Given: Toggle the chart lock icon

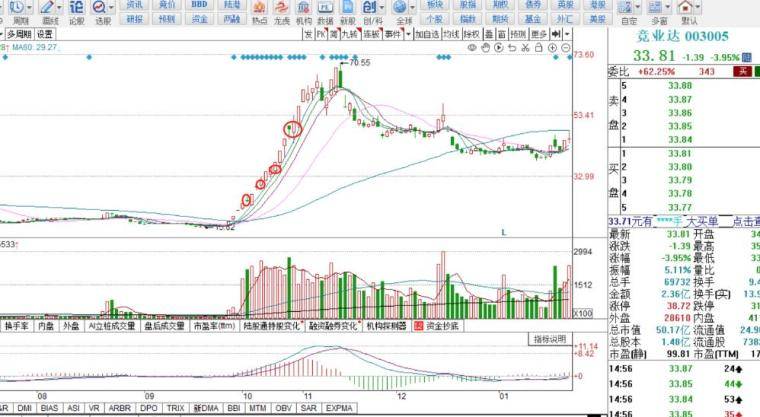Looking at the screenshot, I should tap(538, 48).
